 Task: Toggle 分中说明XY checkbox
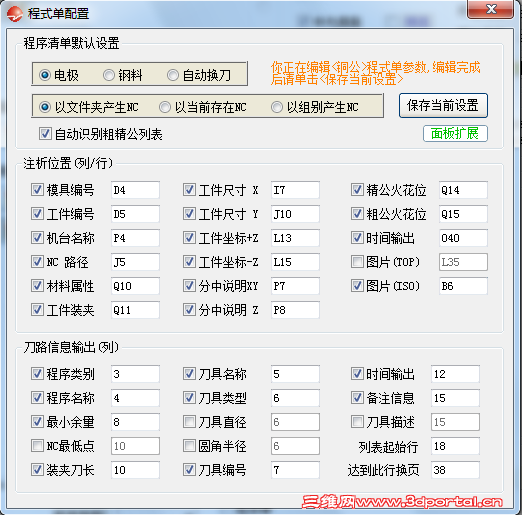click(189, 286)
